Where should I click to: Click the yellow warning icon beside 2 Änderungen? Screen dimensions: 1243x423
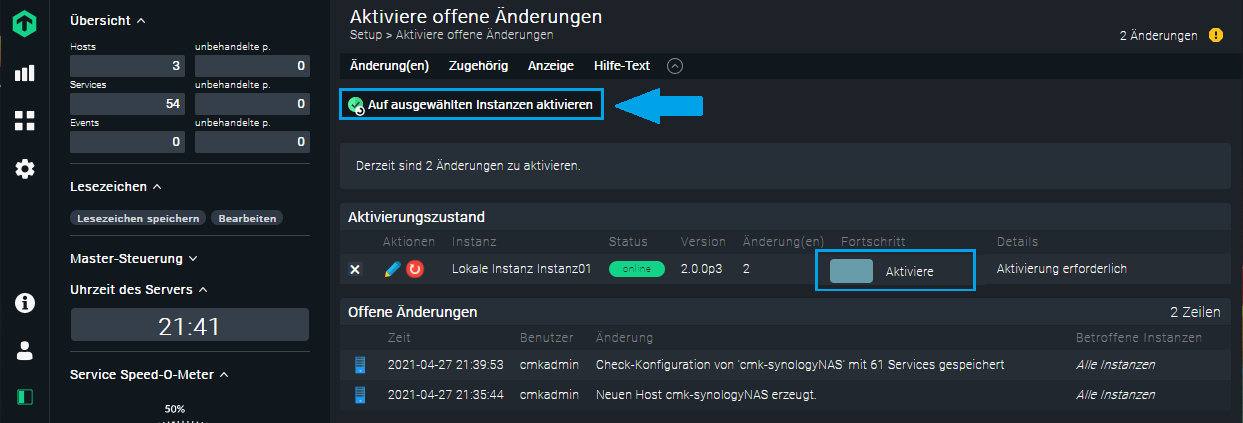1215,35
